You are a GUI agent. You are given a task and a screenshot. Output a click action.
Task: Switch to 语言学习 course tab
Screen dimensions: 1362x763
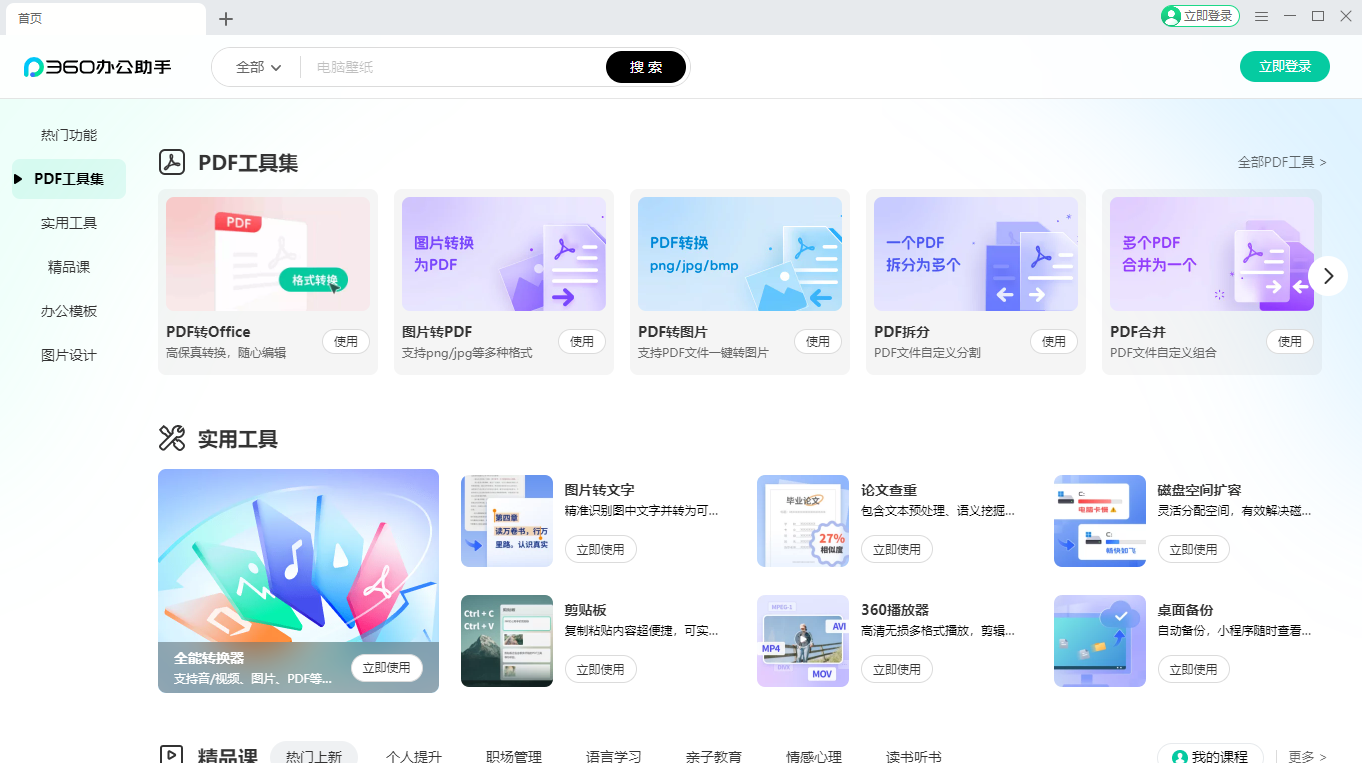[x=614, y=756]
